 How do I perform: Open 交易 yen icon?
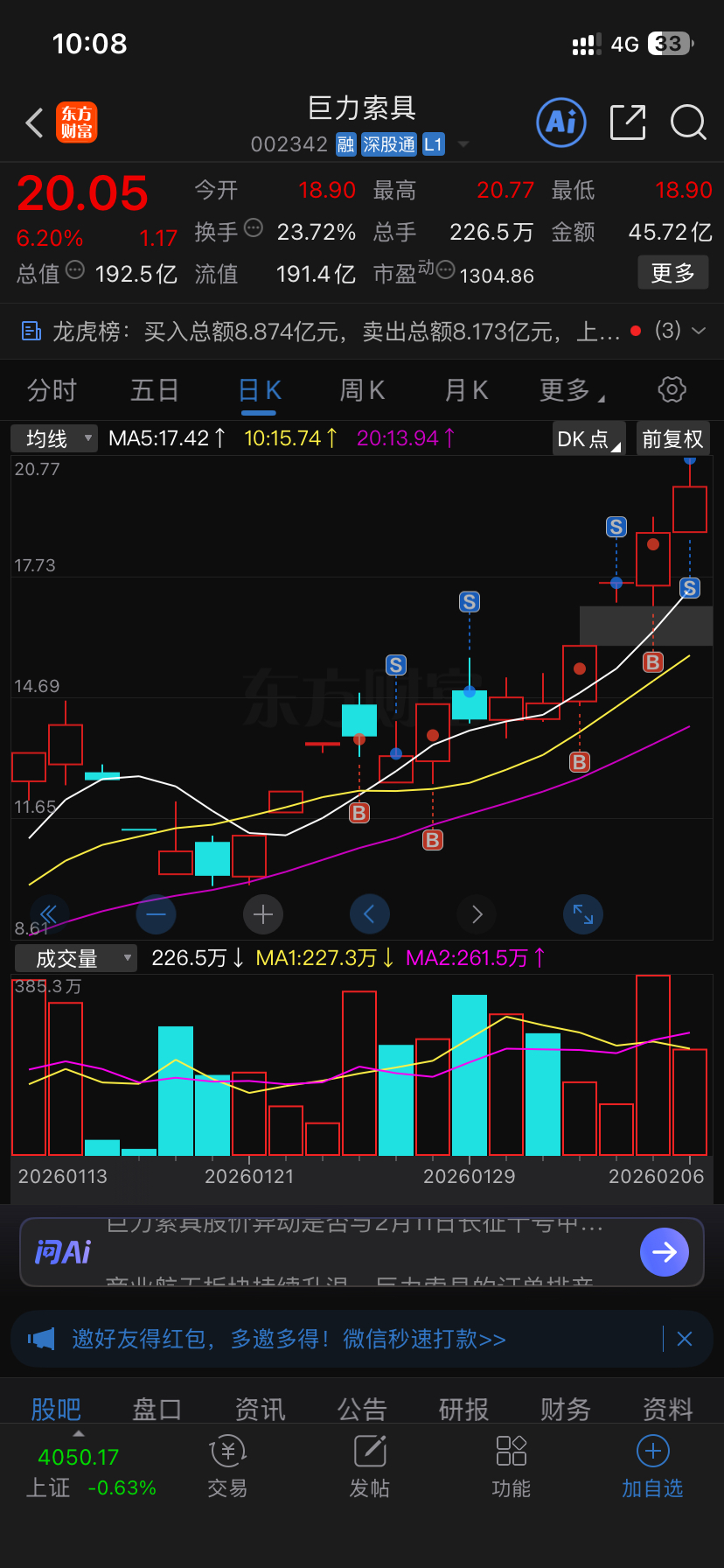coord(227,1451)
